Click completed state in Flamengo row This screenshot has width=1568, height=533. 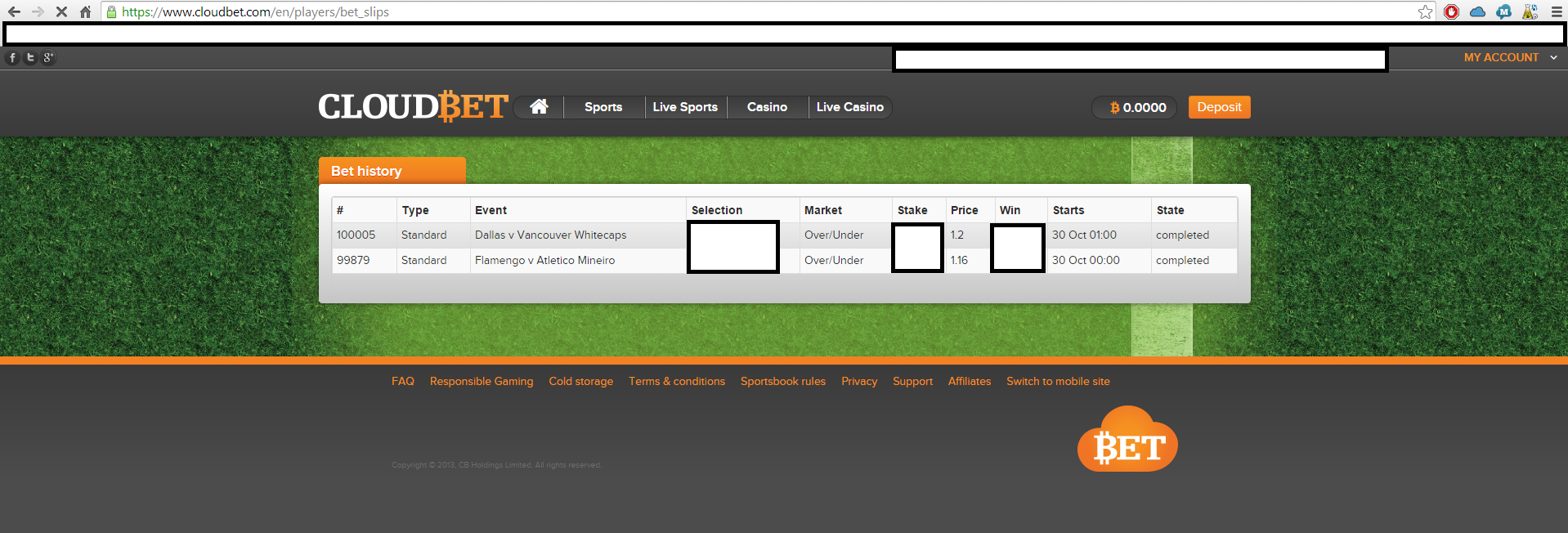click(1182, 260)
